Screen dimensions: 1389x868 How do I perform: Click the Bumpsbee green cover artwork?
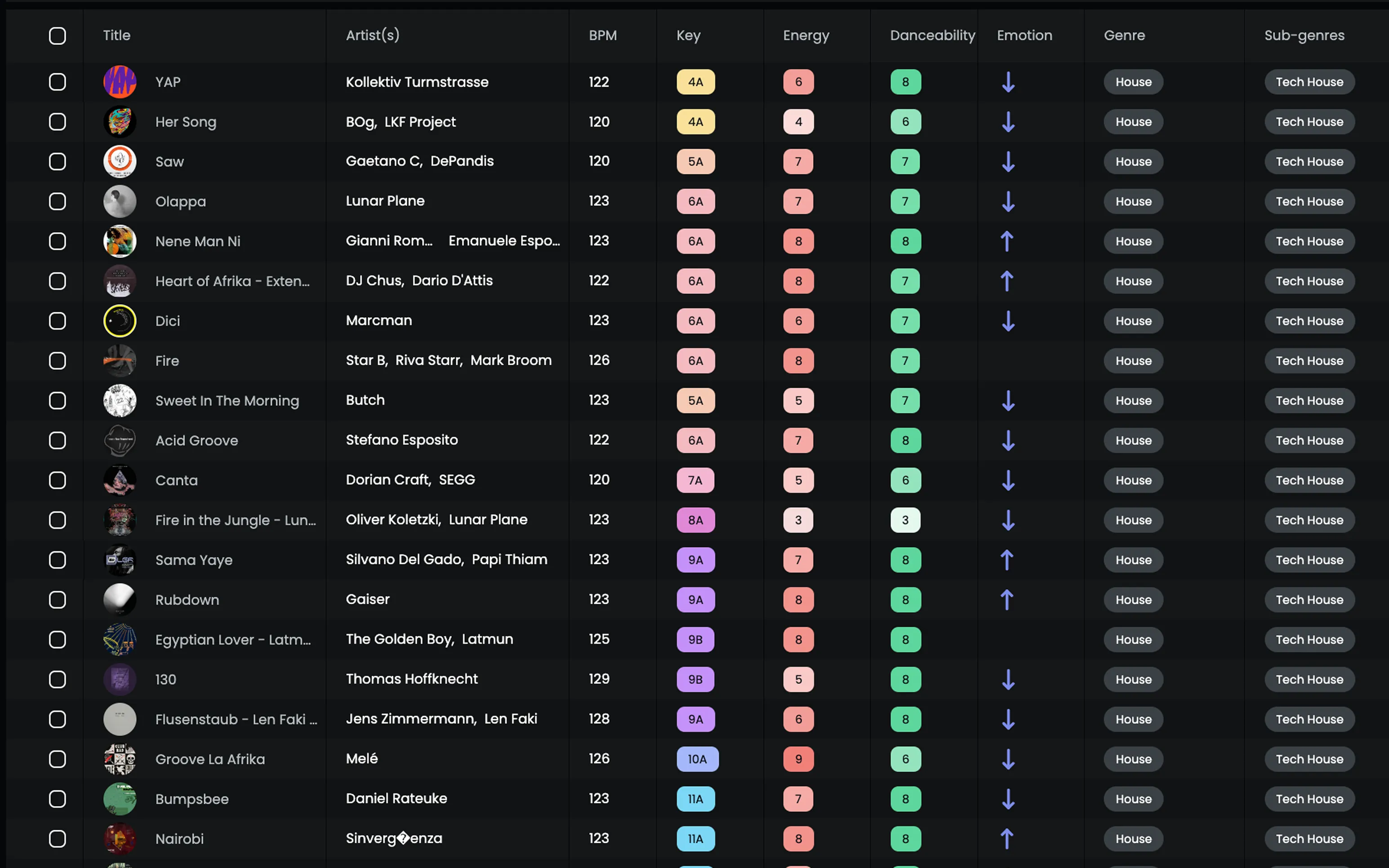click(x=120, y=799)
